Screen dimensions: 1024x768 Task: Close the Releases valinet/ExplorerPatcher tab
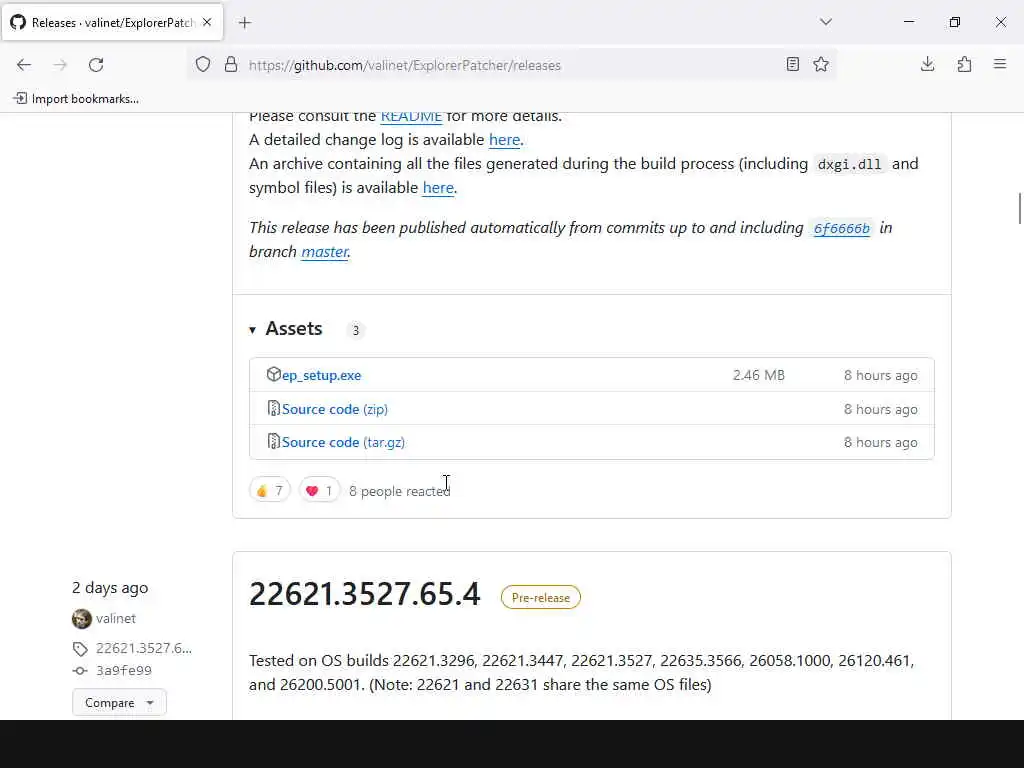click(x=207, y=22)
